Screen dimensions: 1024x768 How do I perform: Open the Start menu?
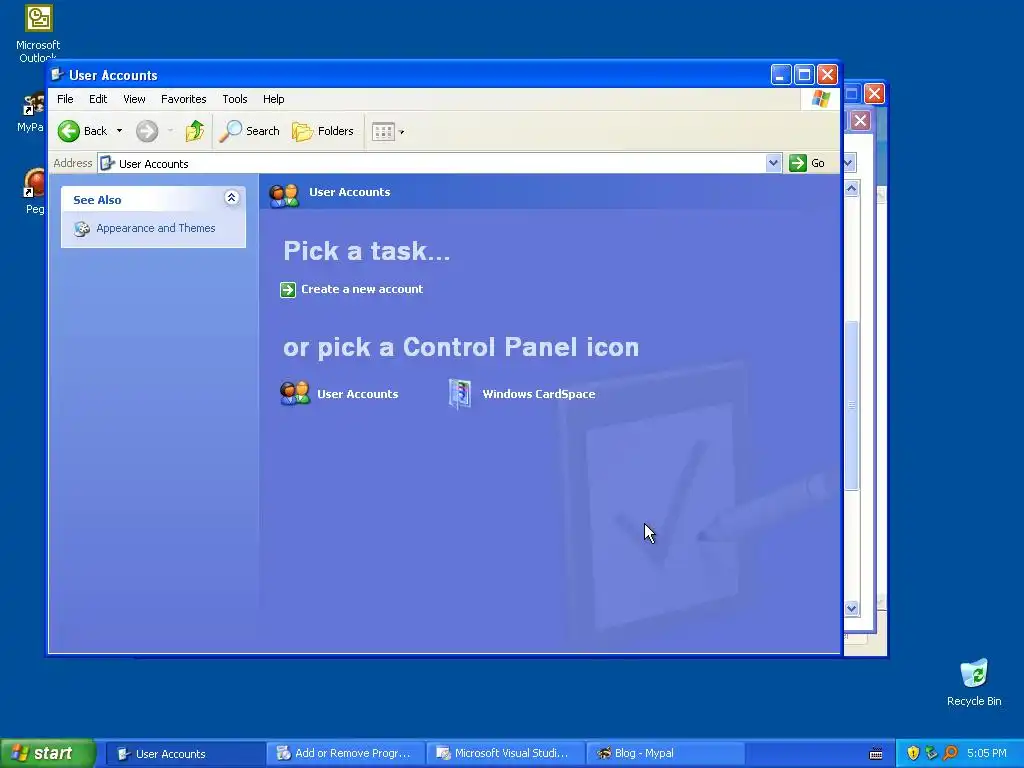click(x=48, y=753)
